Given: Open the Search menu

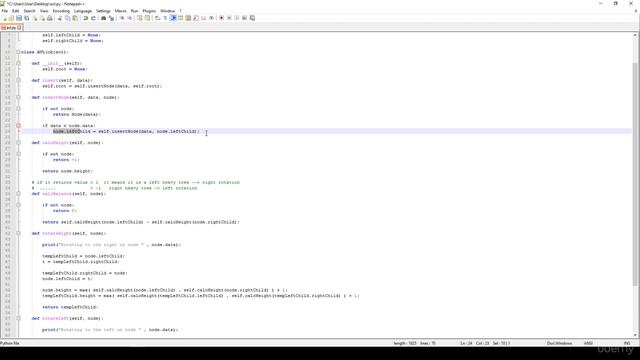Looking at the screenshot, I should (29, 11).
